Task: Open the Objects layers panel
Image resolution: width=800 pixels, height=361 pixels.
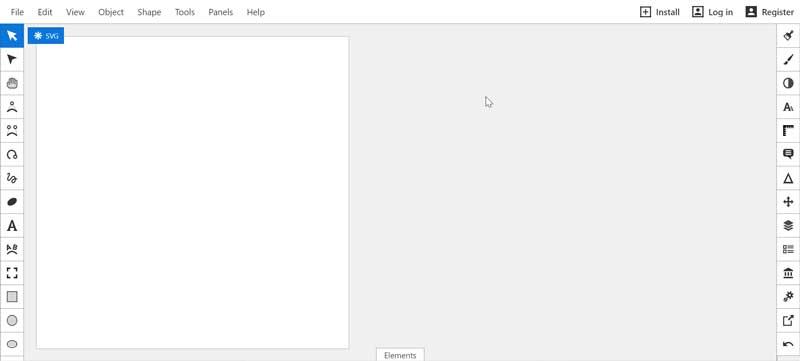Action: pos(788,225)
